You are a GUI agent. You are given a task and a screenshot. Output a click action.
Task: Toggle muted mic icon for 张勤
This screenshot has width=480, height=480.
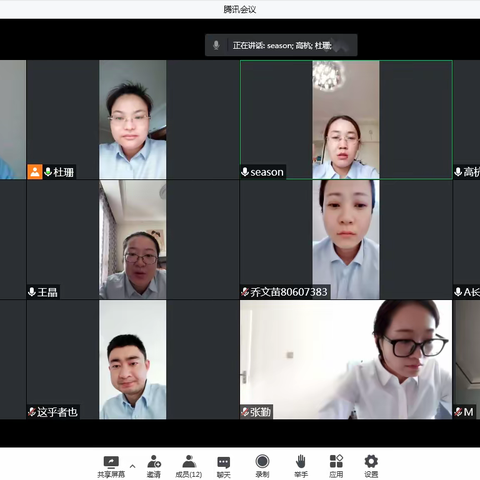point(245,412)
